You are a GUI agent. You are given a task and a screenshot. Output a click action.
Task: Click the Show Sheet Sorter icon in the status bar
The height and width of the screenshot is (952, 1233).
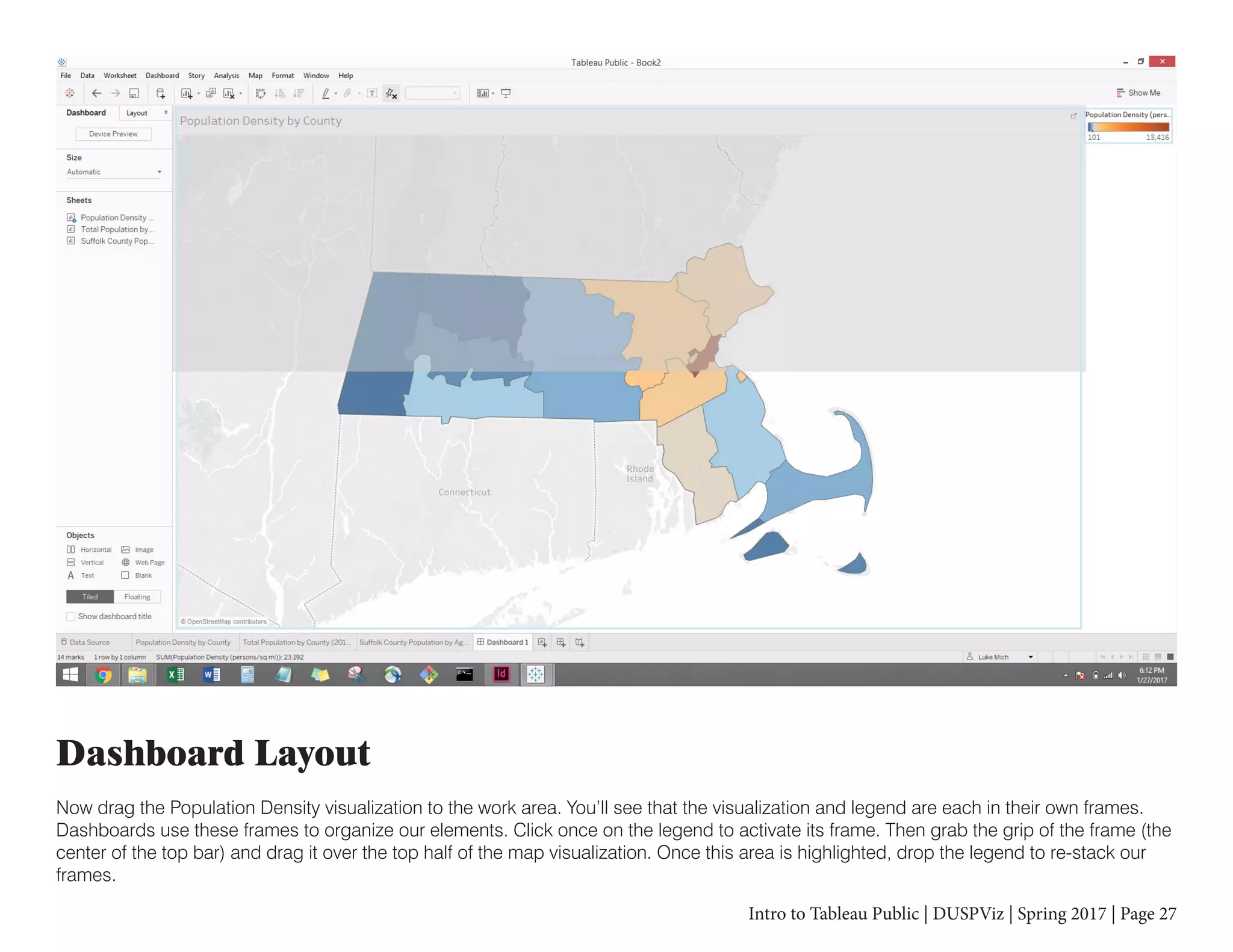(x=1146, y=657)
